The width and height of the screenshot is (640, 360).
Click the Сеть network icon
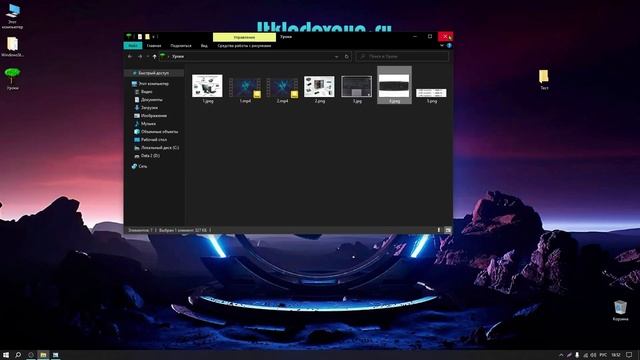coord(134,166)
